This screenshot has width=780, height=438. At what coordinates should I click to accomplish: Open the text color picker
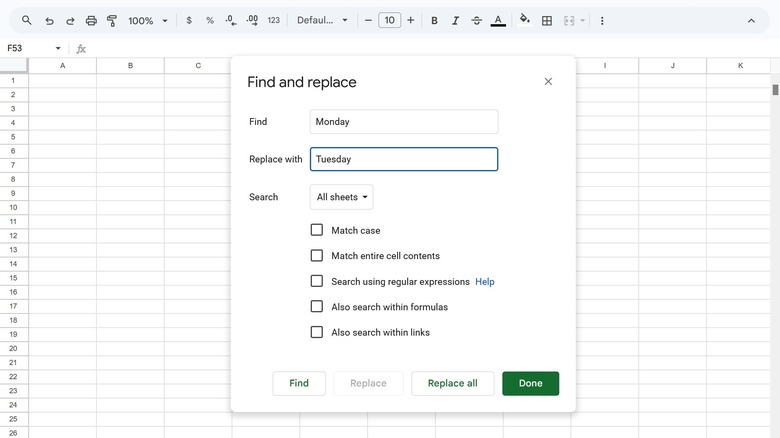tap(498, 20)
